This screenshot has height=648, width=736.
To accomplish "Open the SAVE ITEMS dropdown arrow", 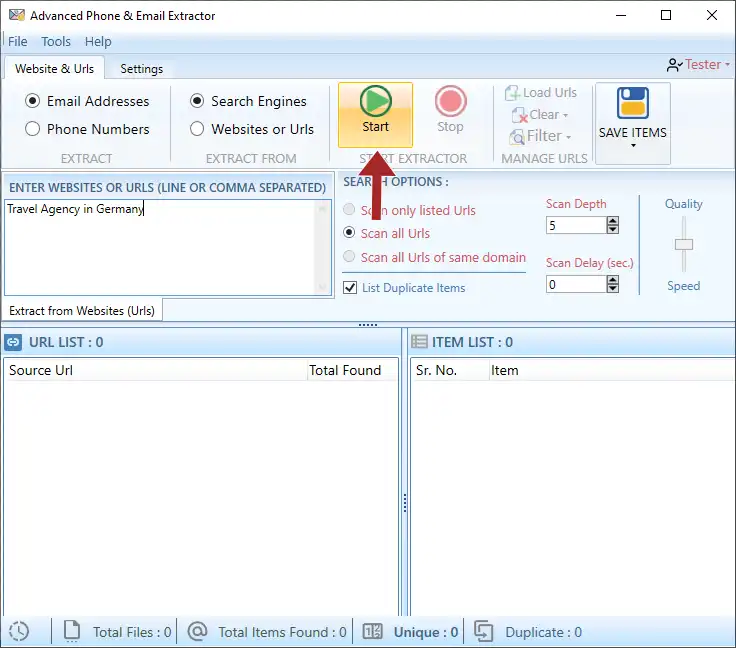I will click(633, 145).
